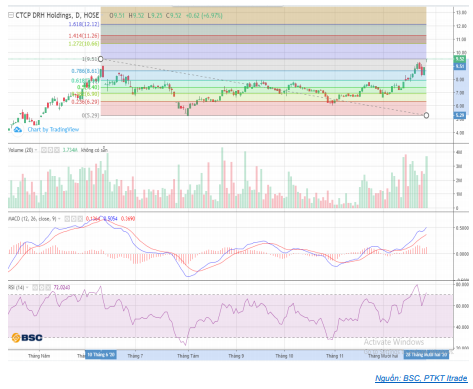Click the 28 Tháng Mười hai '20 date marker
Screen dimensions: 473x389
pyautogui.click(x=426, y=354)
